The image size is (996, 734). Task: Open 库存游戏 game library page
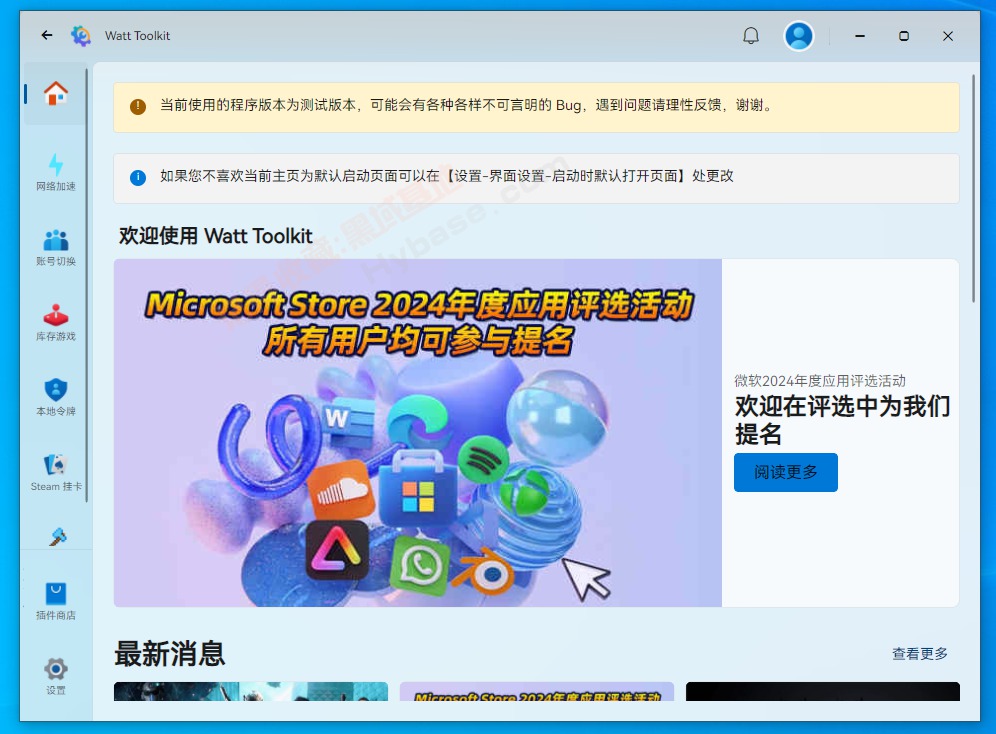click(x=56, y=323)
